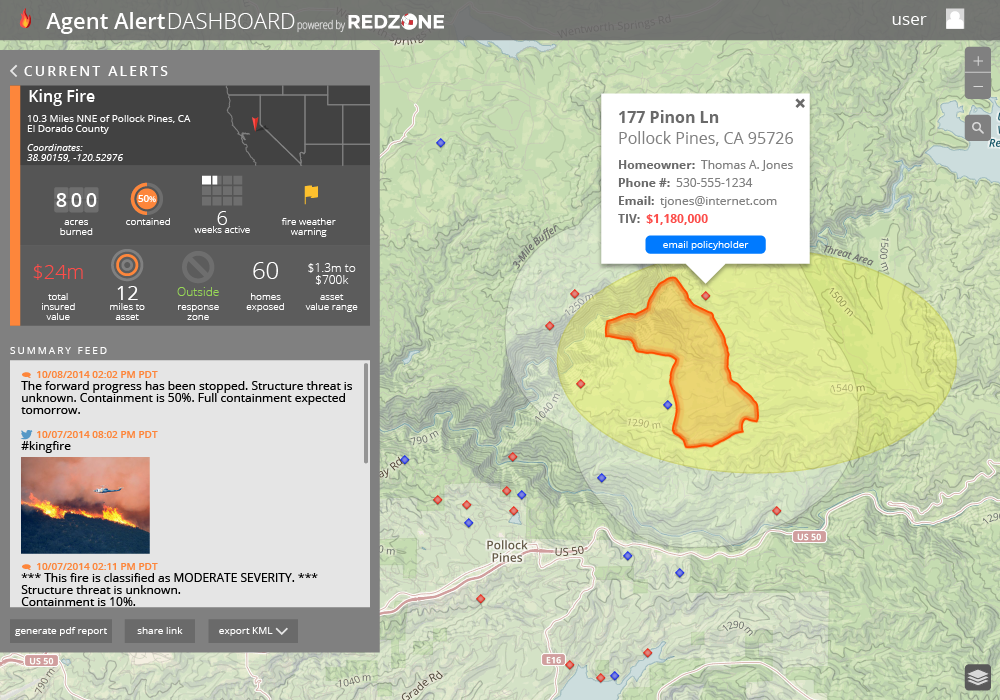Click the E16 road shield on the map
The image size is (1000, 700).
point(554,660)
